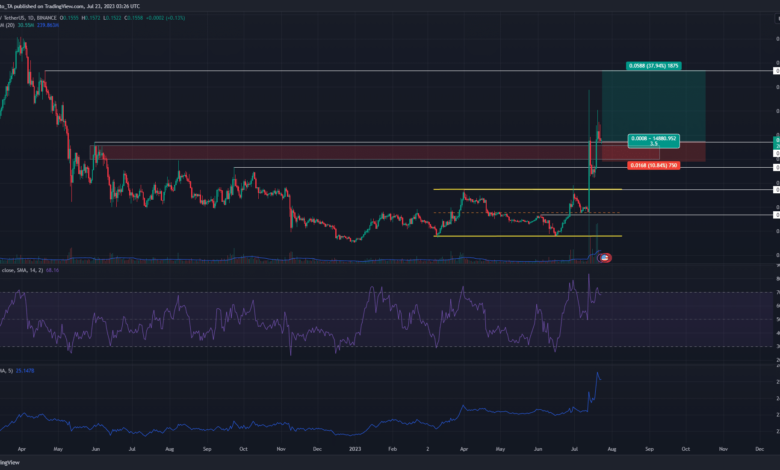Click the green profit zone of the long position
Screen dimensions: 780x470
pyautogui.click(x=655, y=105)
